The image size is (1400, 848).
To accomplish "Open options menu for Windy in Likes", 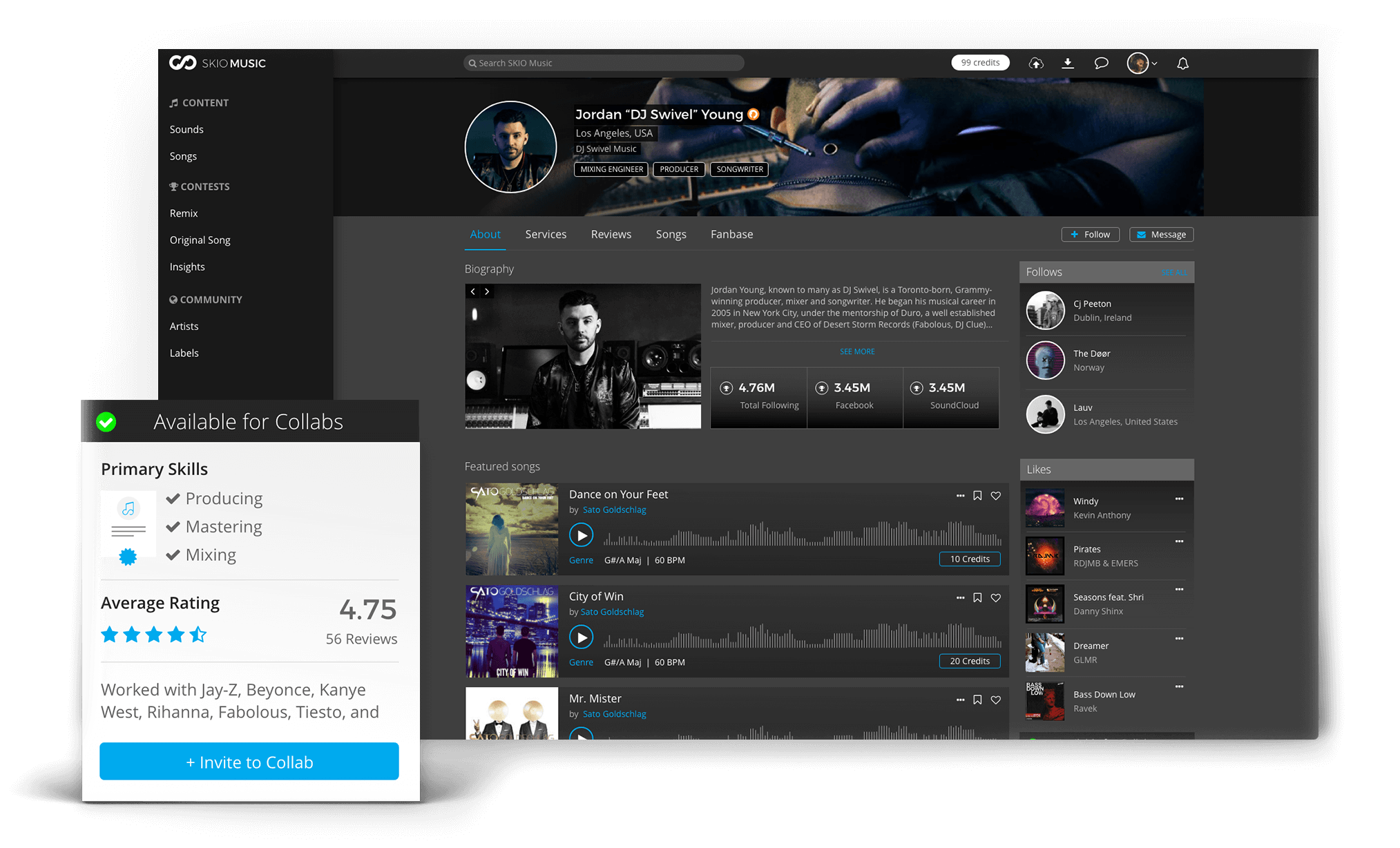I will (x=1178, y=499).
